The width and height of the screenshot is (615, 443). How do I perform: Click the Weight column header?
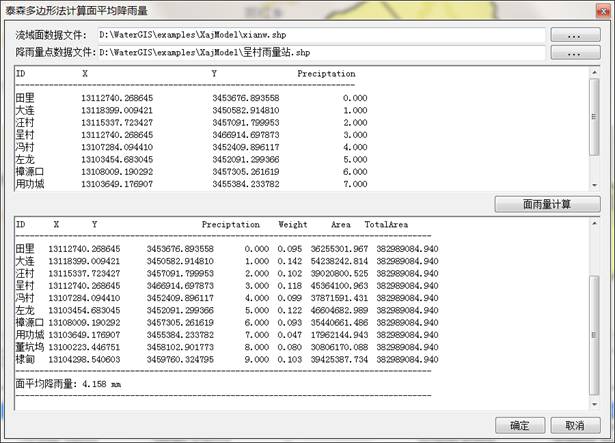tap(293, 224)
